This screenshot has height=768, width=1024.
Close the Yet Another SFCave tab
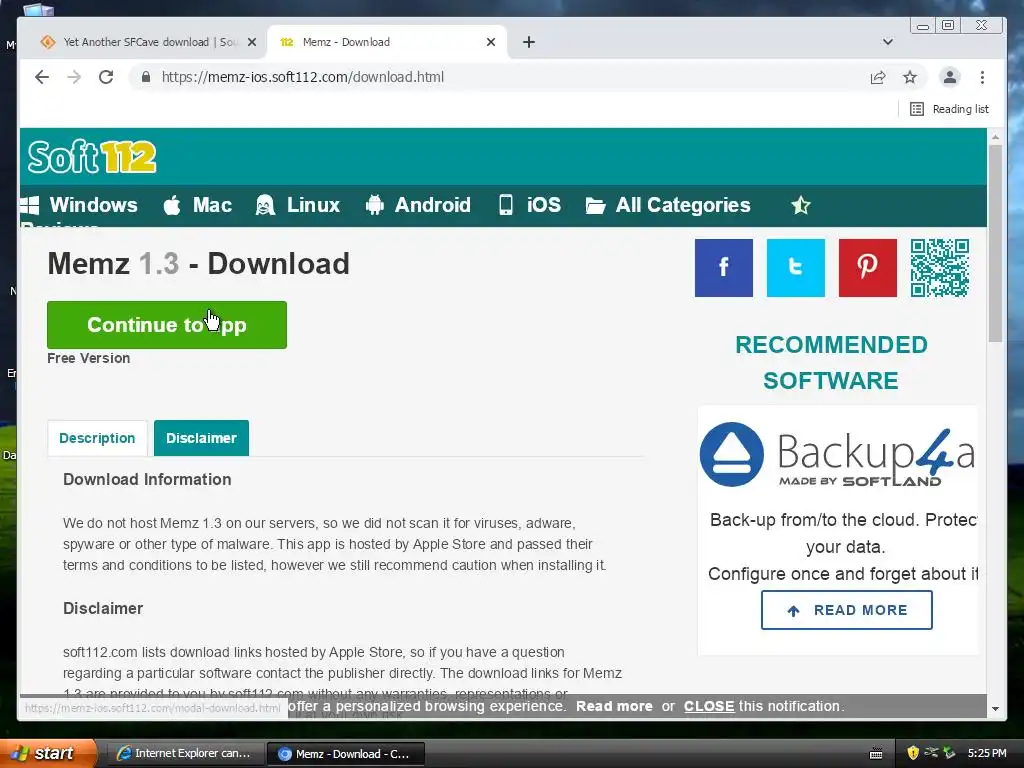click(x=252, y=42)
